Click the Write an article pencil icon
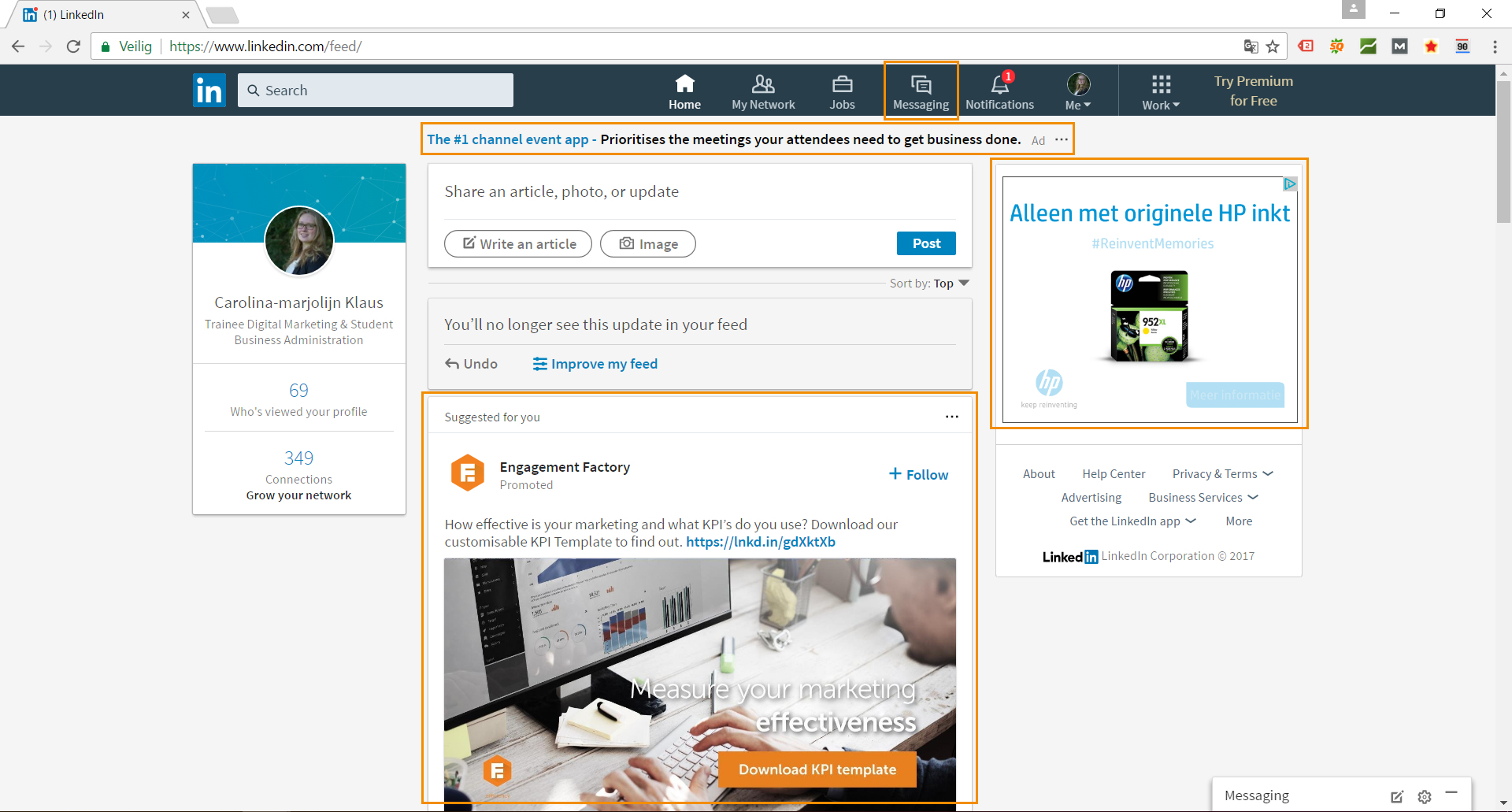Viewport: 1512px width, 812px height. (x=469, y=243)
